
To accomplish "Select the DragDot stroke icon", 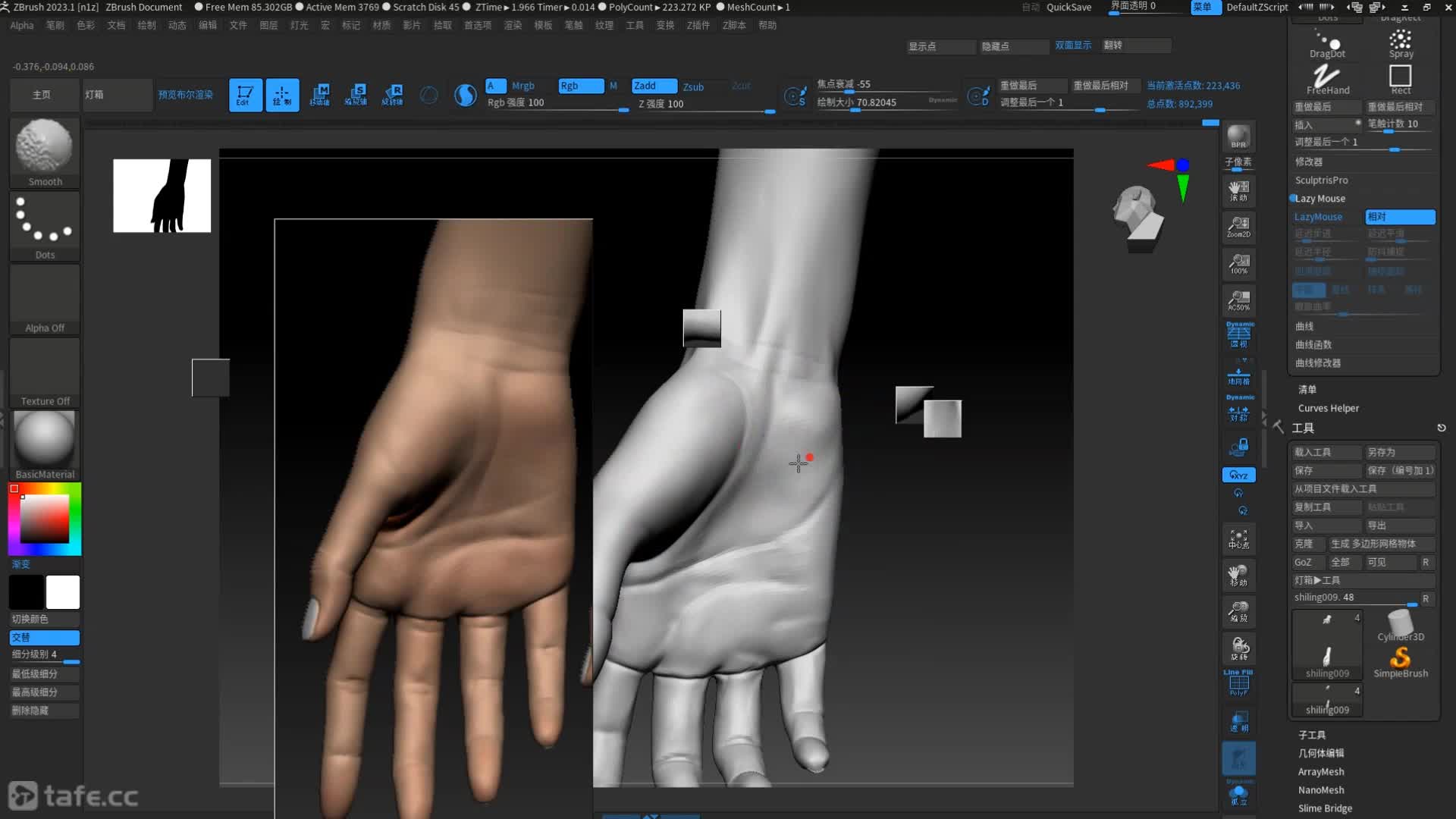I will coord(1327,44).
